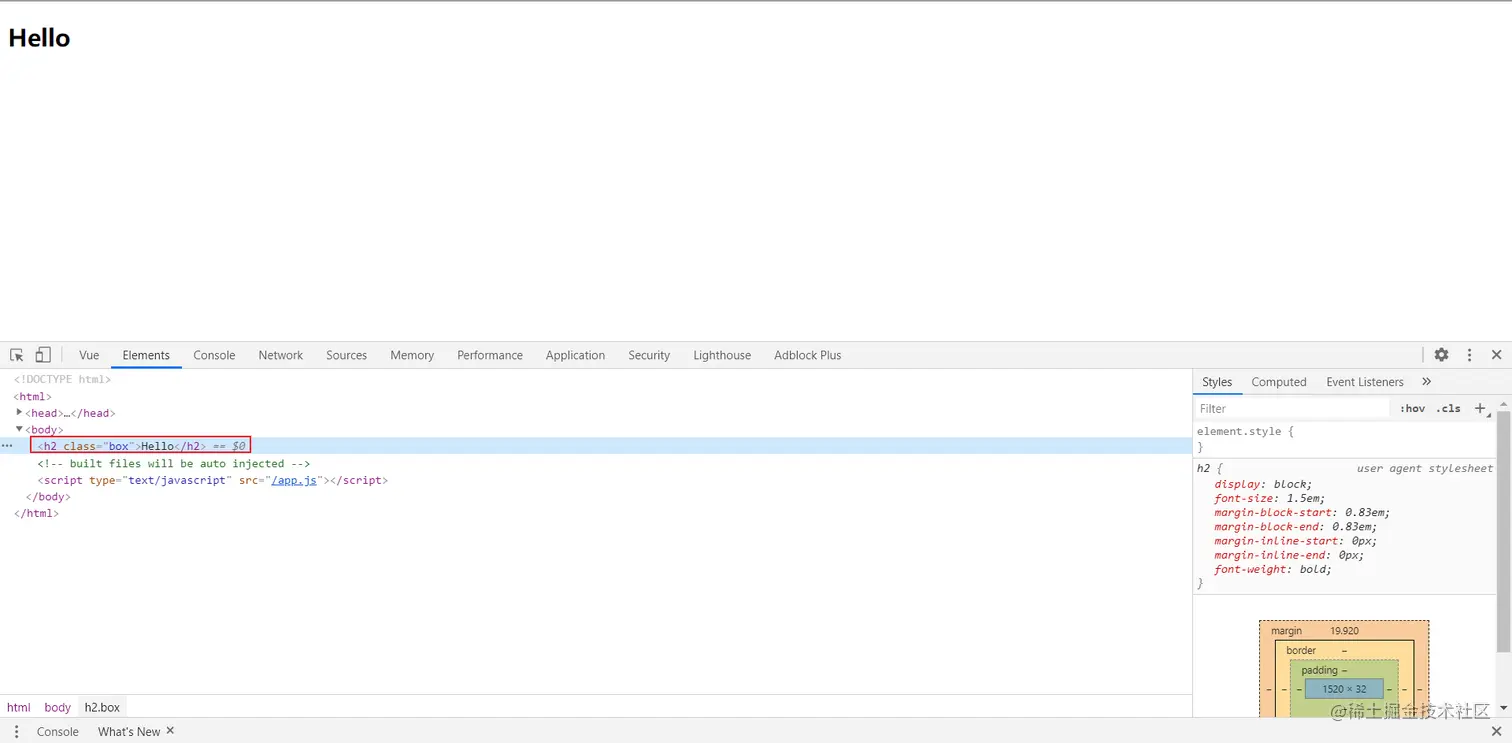Open the console drawer three-dot menu
Image resolution: width=1512 pixels, height=743 pixels.
[x=16, y=731]
